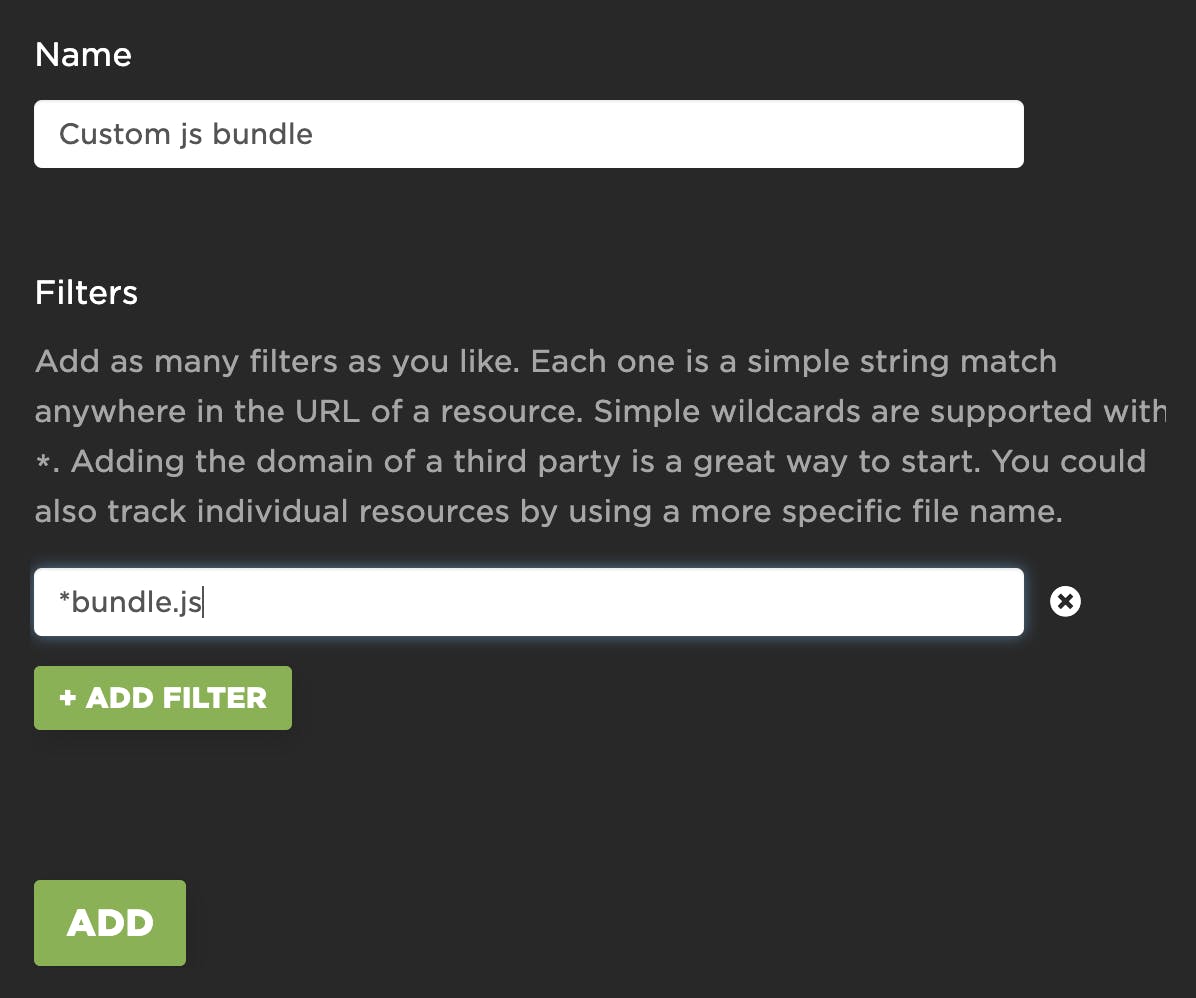Focus the Name input field
Viewport: 1196px width, 998px height.
coord(528,134)
